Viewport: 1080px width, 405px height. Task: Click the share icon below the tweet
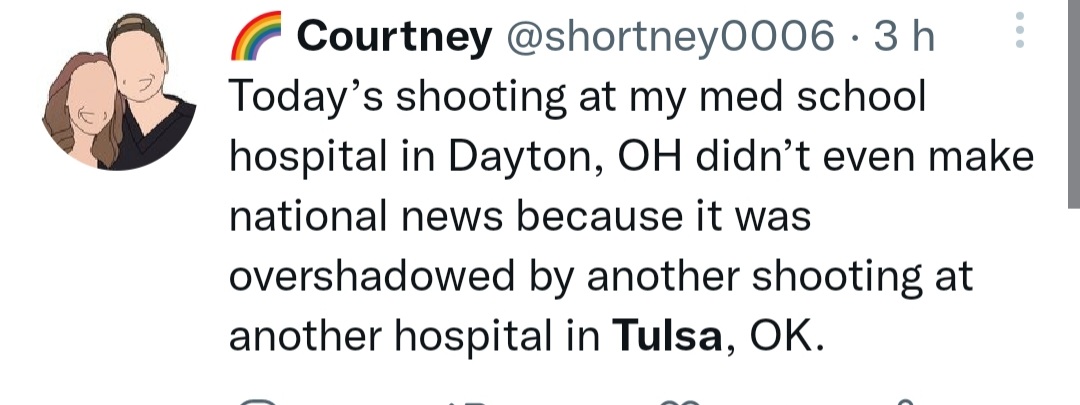click(906, 401)
